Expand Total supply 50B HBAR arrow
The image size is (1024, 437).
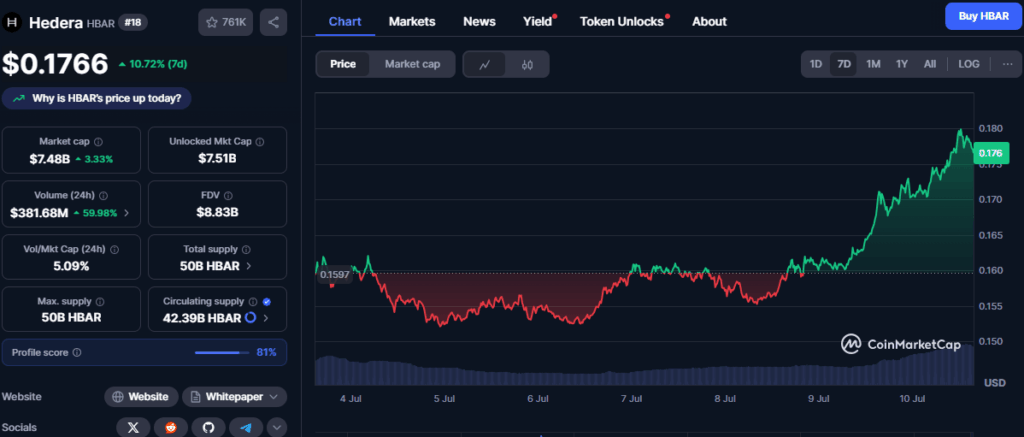(248, 267)
